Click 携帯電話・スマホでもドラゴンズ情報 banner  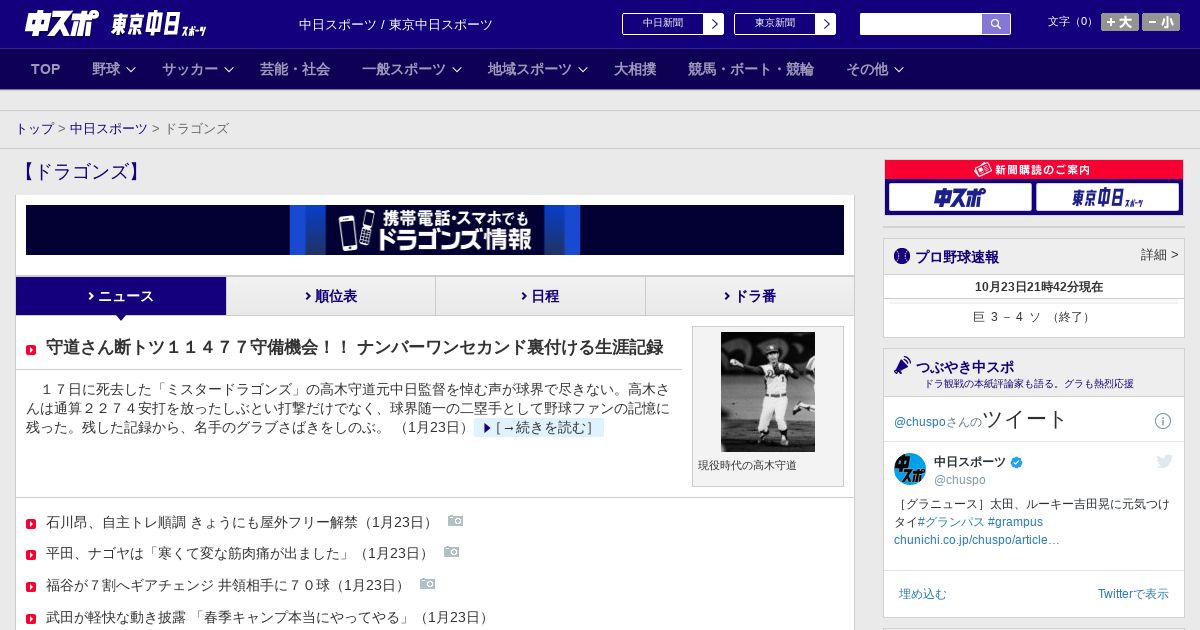tap(435, 230)
